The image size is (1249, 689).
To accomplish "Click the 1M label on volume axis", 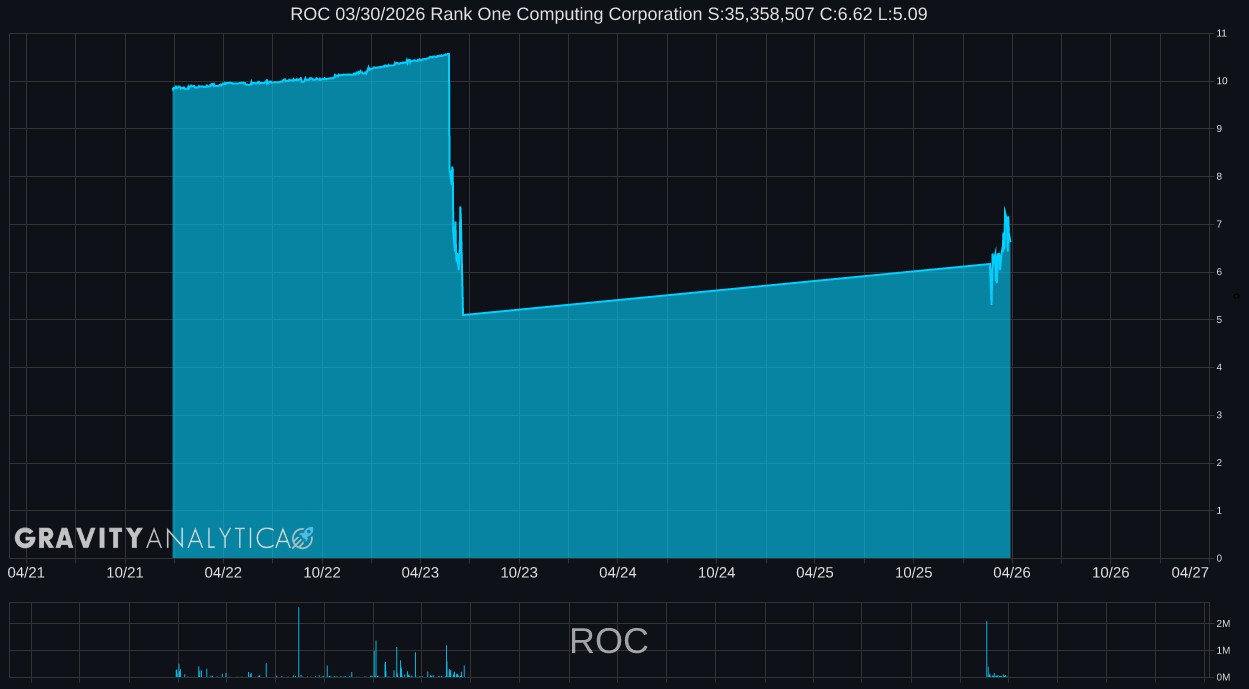I will tap(1223, 651).
